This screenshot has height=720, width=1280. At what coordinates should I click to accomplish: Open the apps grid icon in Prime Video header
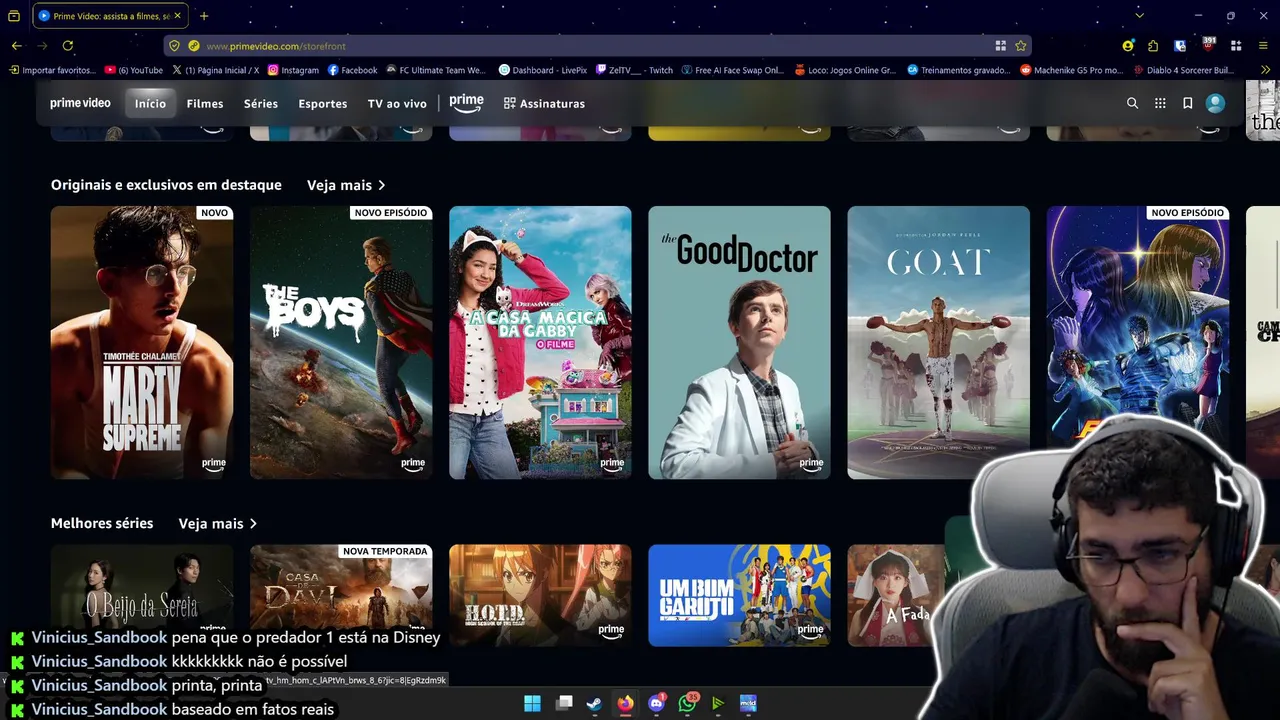pos(1160,103)
